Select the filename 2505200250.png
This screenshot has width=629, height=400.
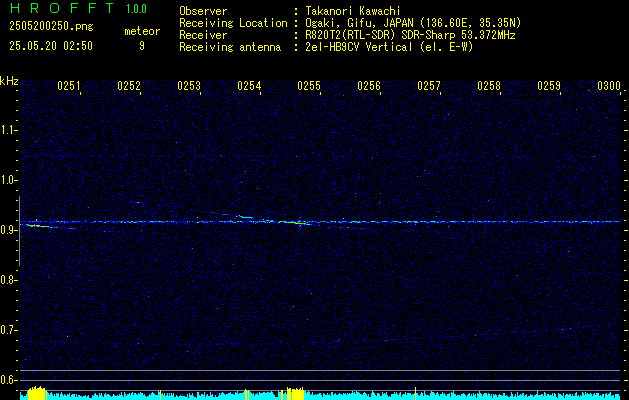tap(51, 26)
